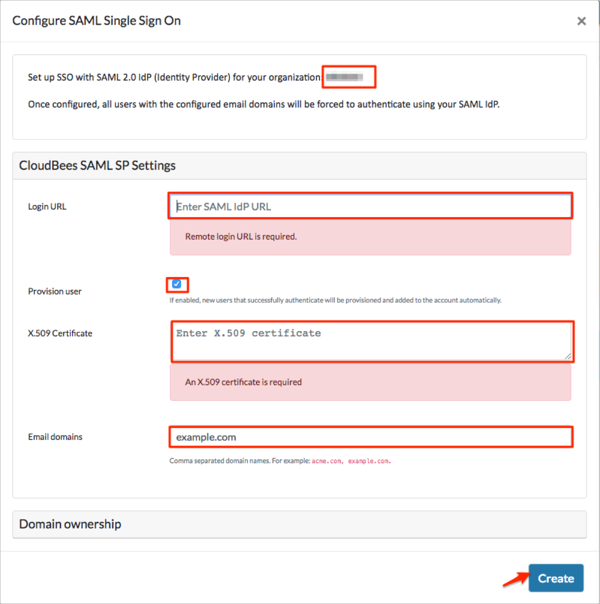Click the blurred organization name
The width and height of the screenshot is (600, 604).
click(347, 76)
